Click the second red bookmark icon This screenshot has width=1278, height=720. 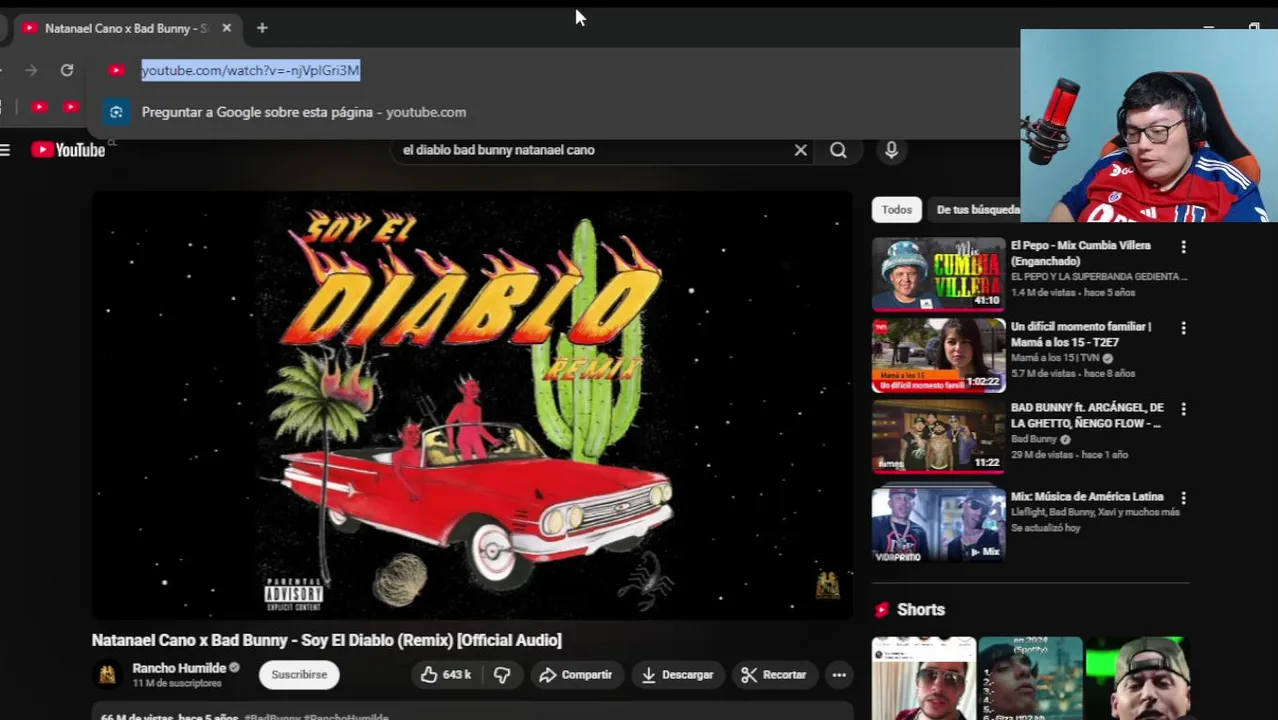click(x=71, y=107)
